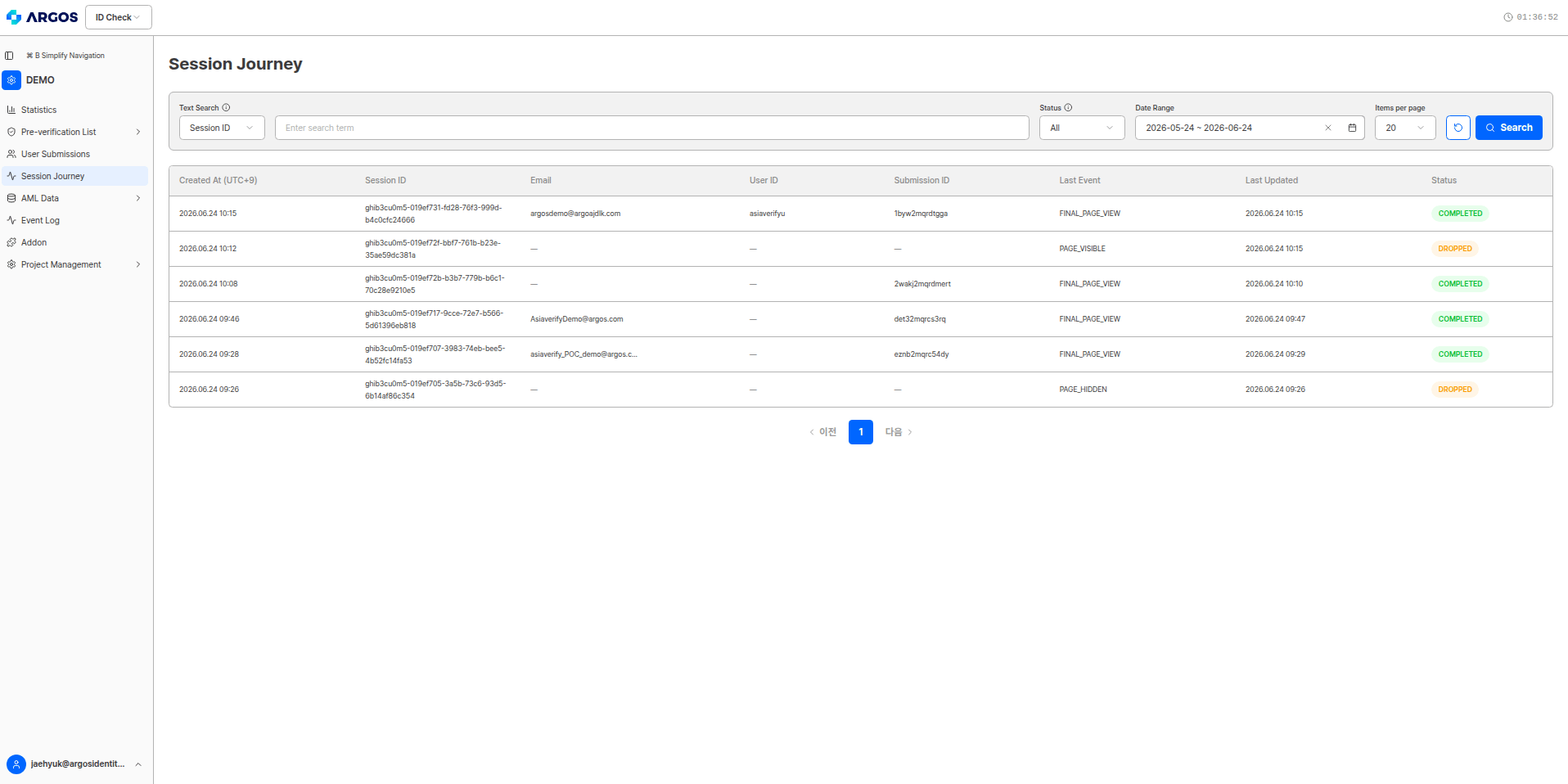The height and width of the screenshot is (784, 1568).
Task: Open the Session ID search type dropdown
Action: (222, 128)
